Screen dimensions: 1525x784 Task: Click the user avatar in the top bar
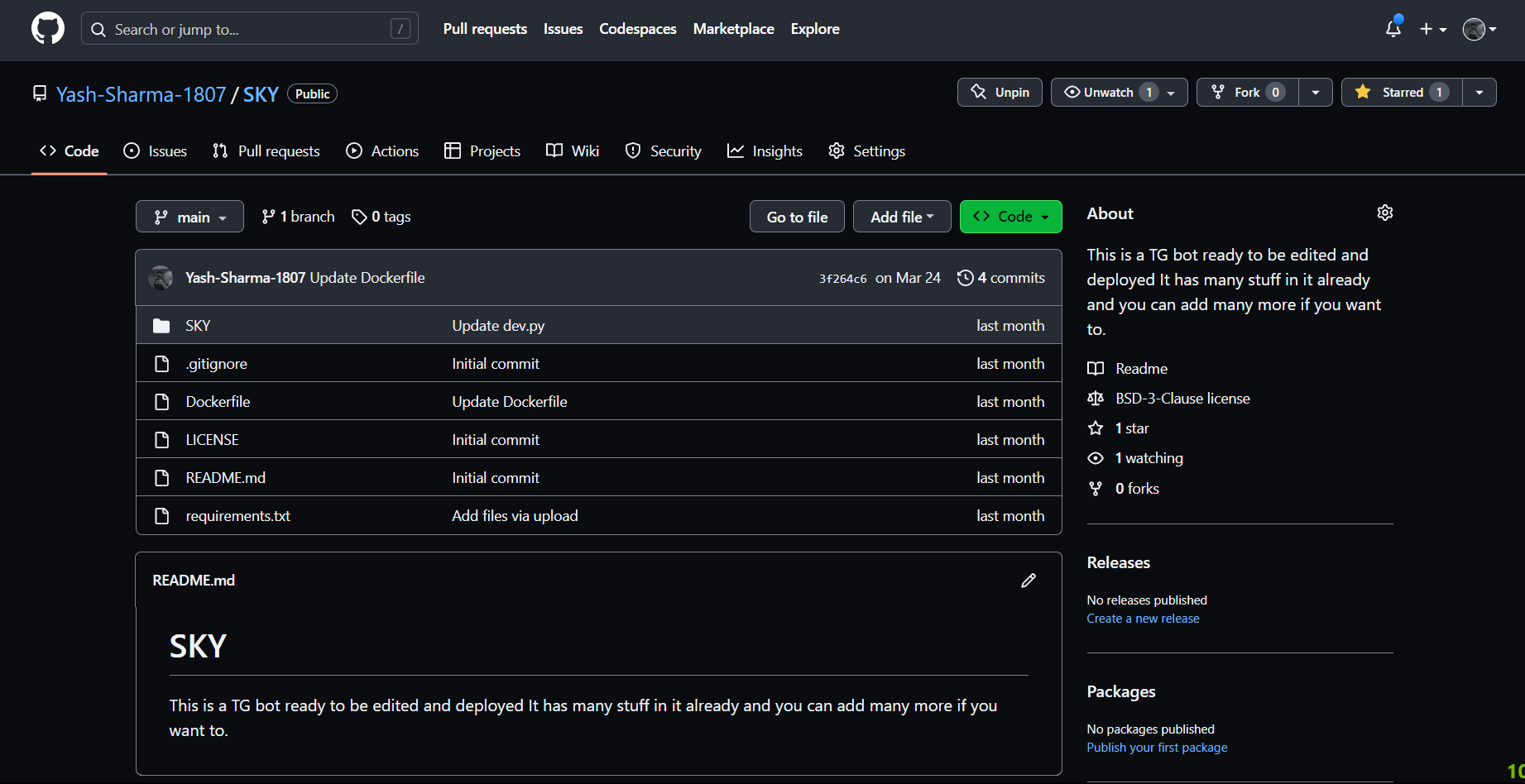[x=1474, y=30]
